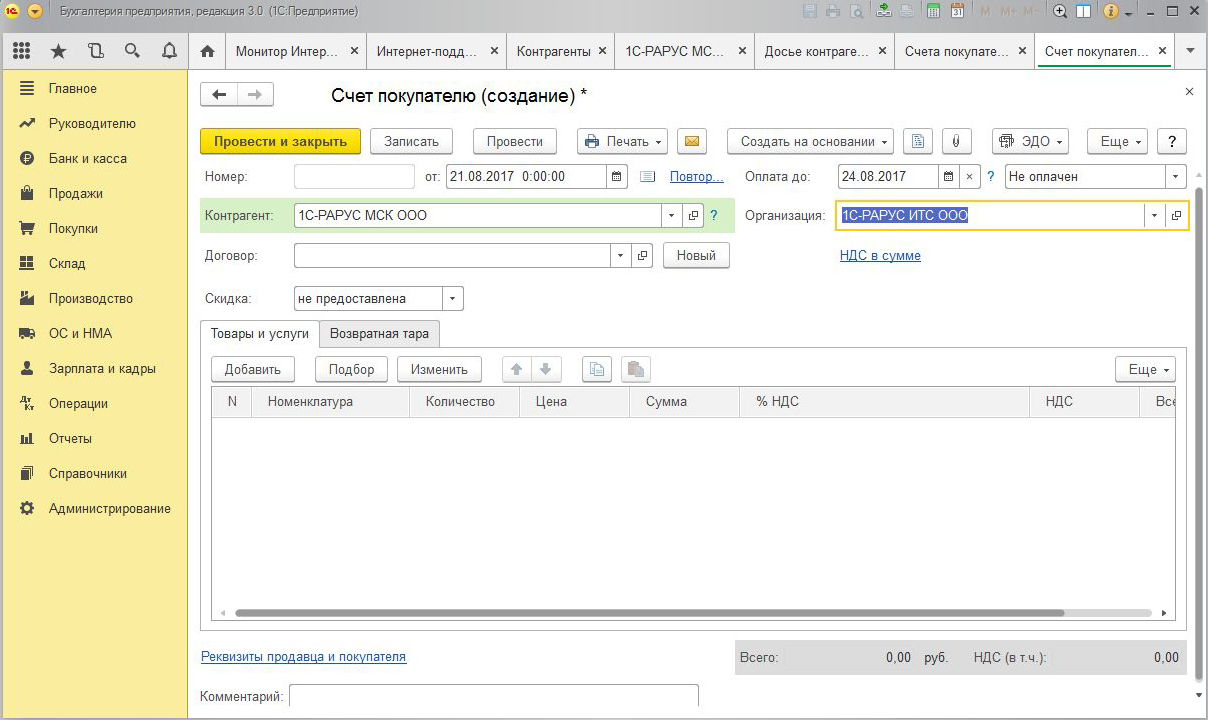Navigate forward with the right arrow
Image resolution: width=1208 pixels, height=720 pixels.
tap(255, 94)
